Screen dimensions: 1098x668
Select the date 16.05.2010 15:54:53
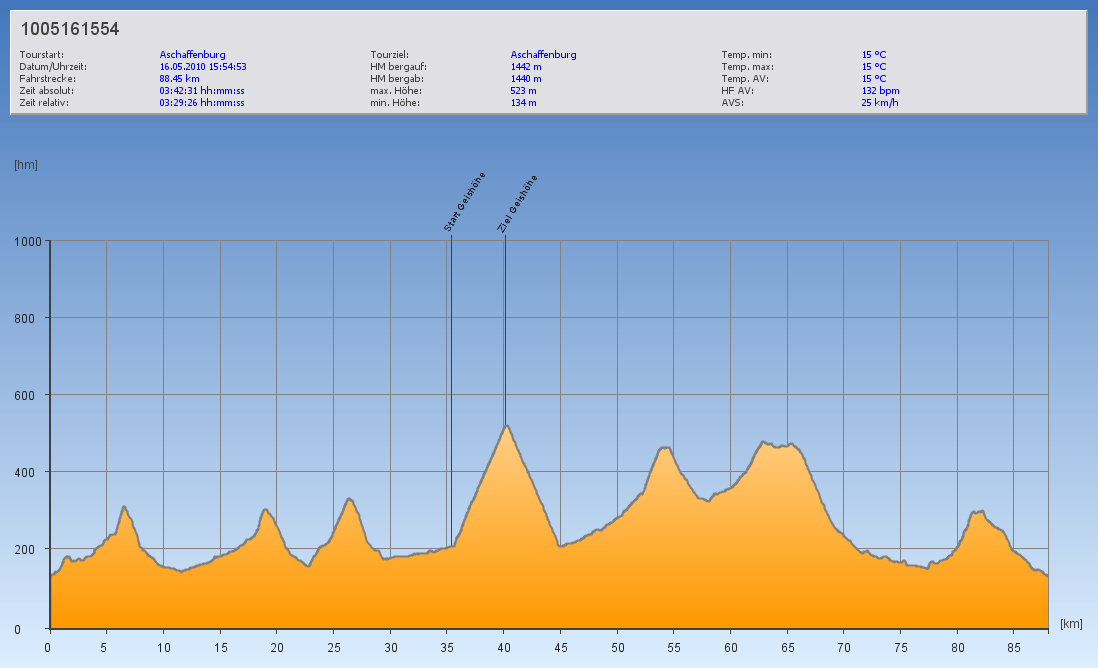tap(203, 67)
